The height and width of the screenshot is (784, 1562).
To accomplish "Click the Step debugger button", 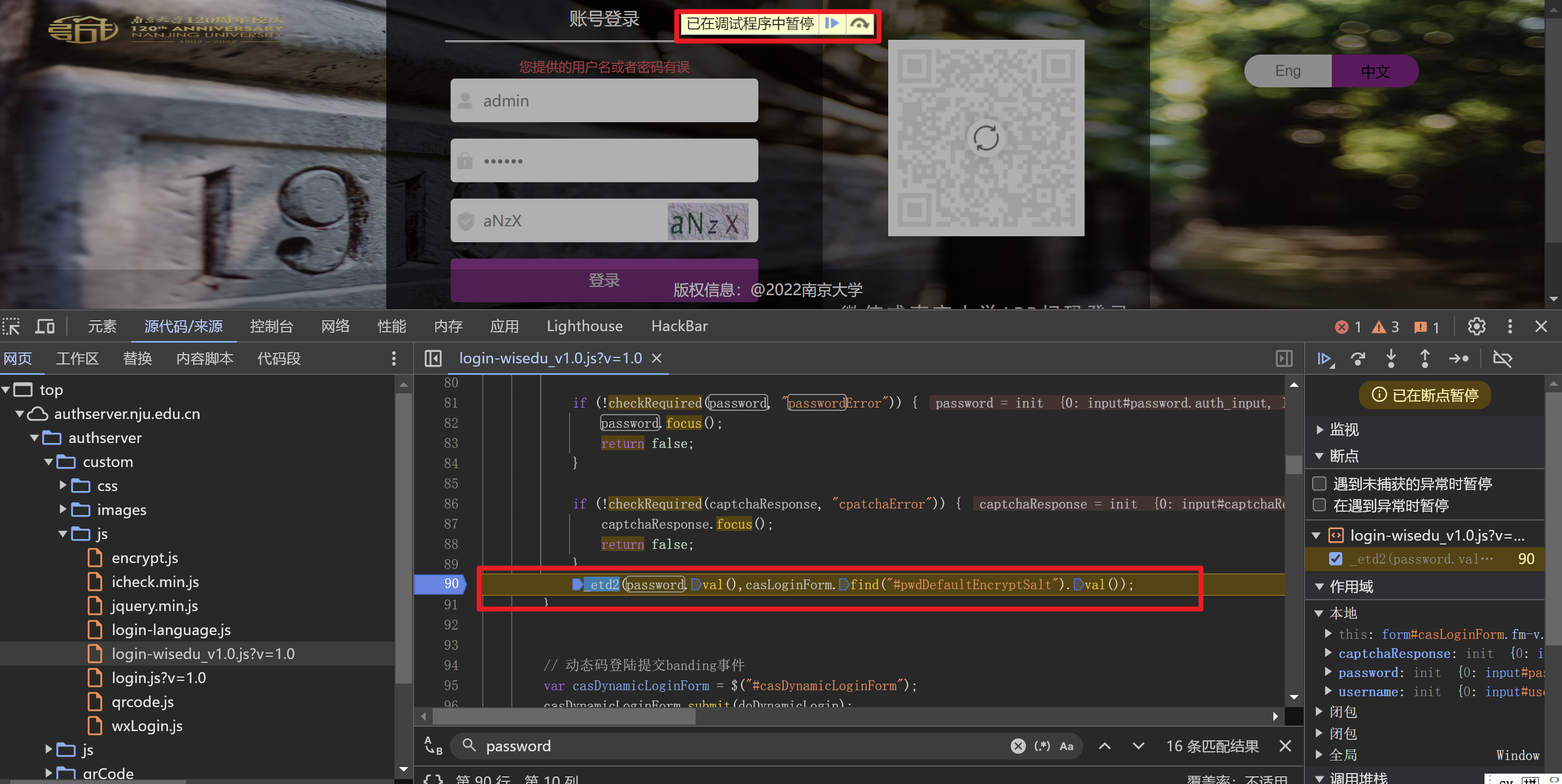I will 1458,358.
